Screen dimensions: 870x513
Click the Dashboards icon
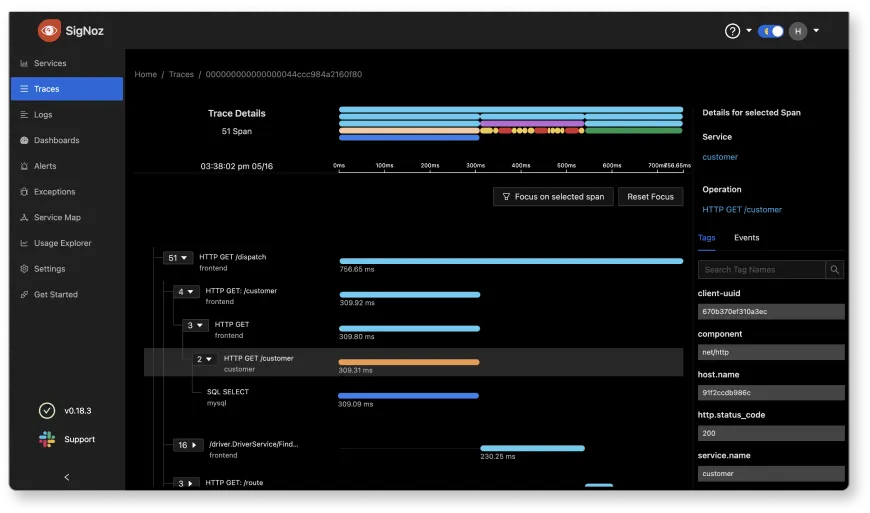click(24, 140)
